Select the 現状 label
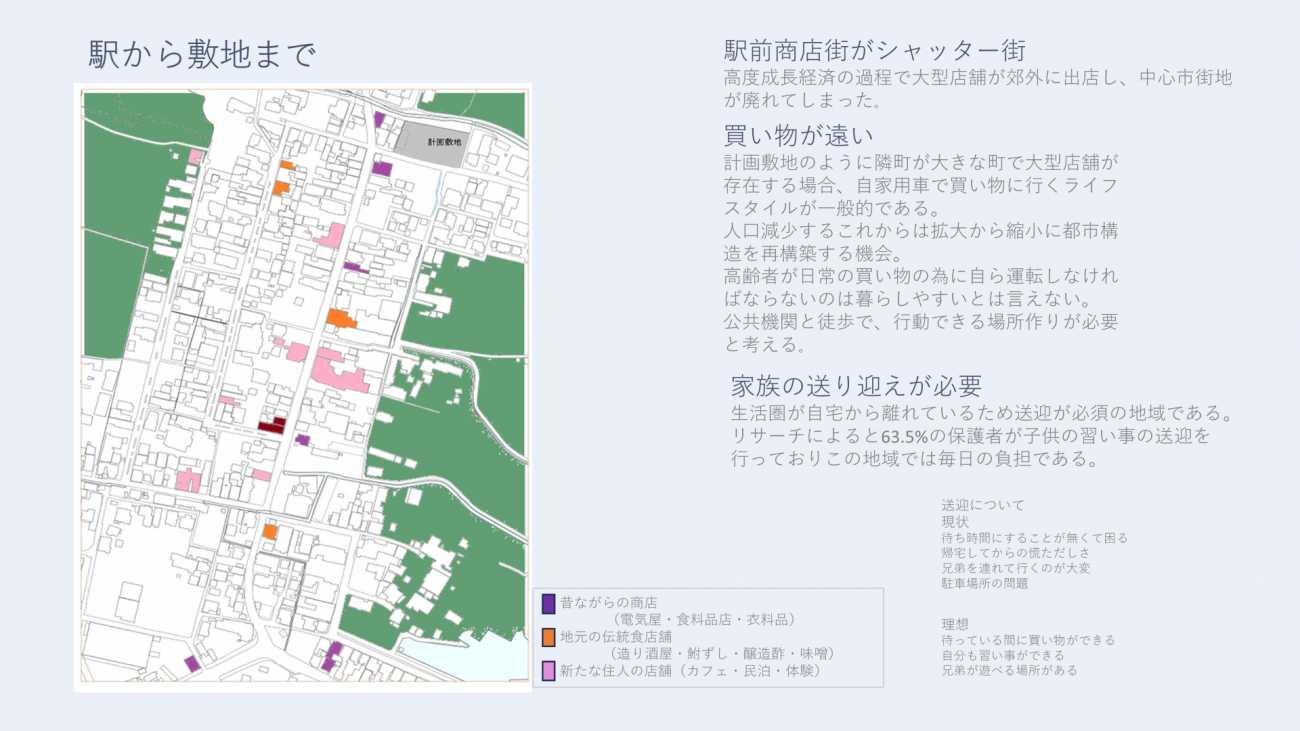The image size is (1300, 731). tap(954, 521)
